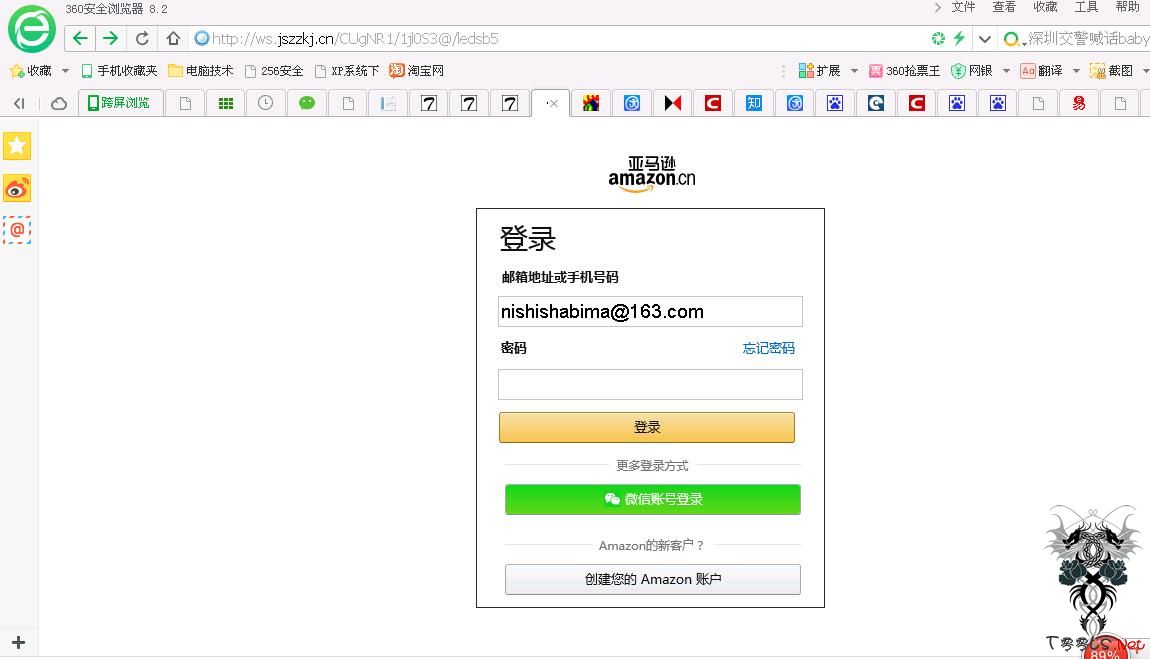Go to the browser home page icon
This screenshot has width=1150, height=659.
[x=173, y=38]
